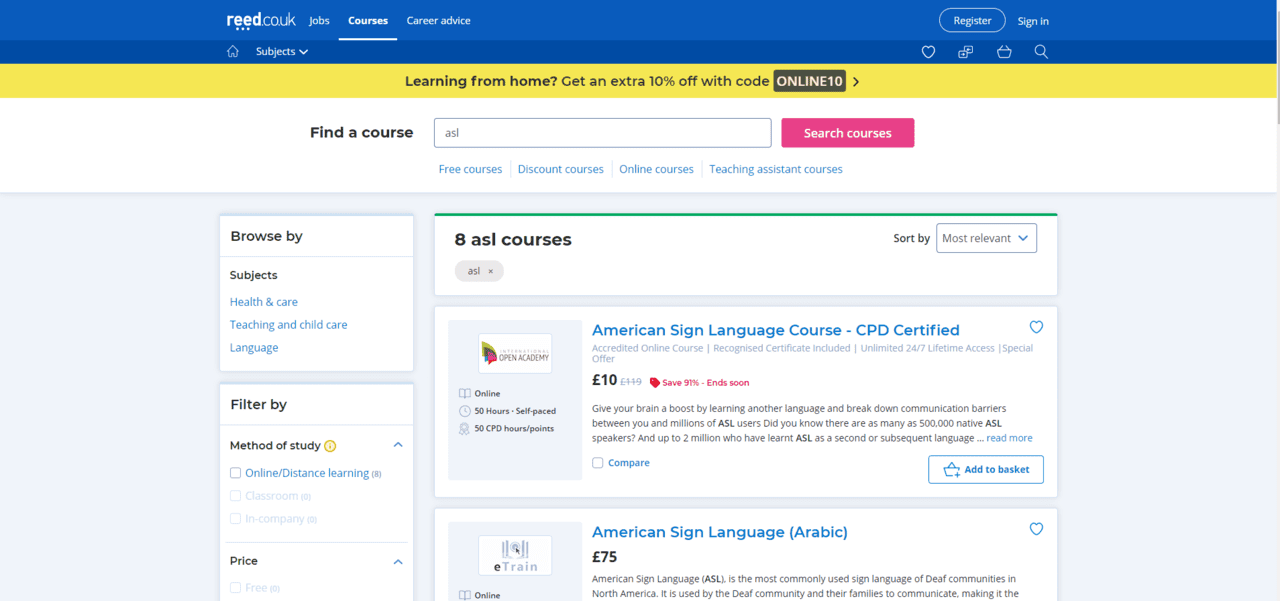Screen dimensions: 1280x601
Task: Browse the Language subject
Action: (254, 348)
